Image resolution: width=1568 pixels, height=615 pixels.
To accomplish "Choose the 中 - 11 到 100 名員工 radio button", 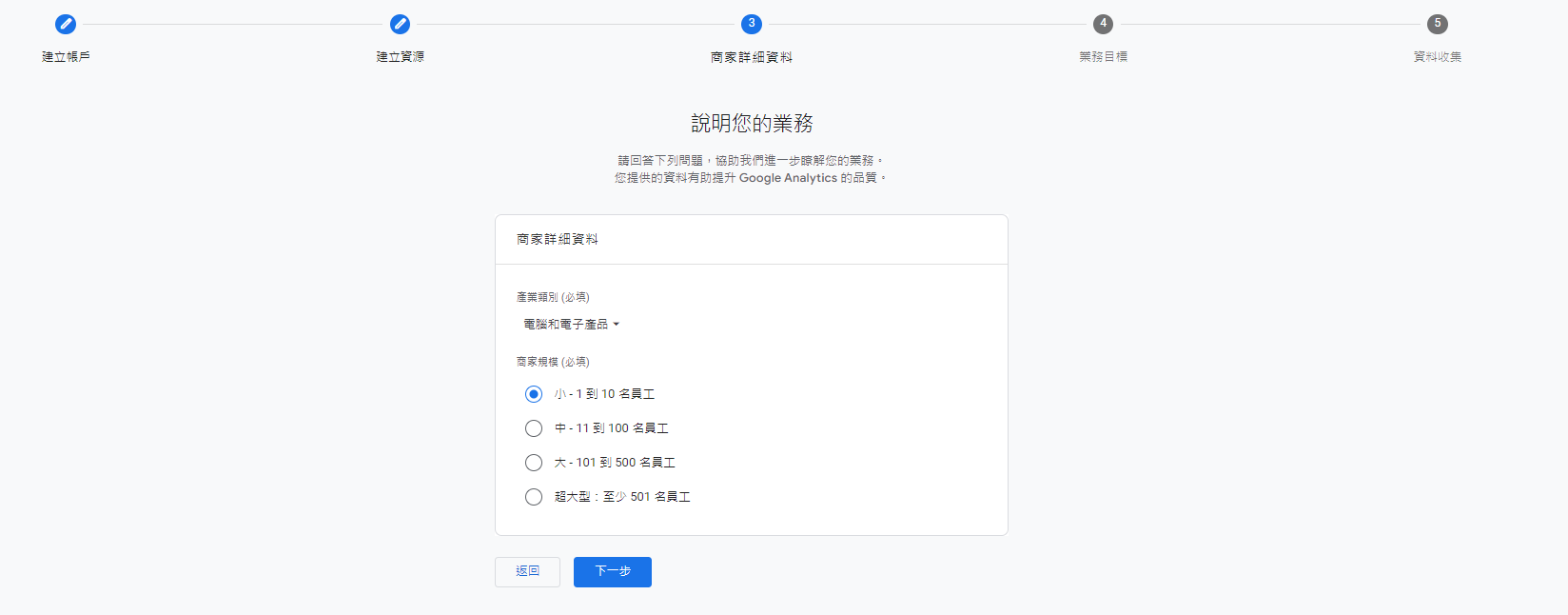I will coord(534,428).
